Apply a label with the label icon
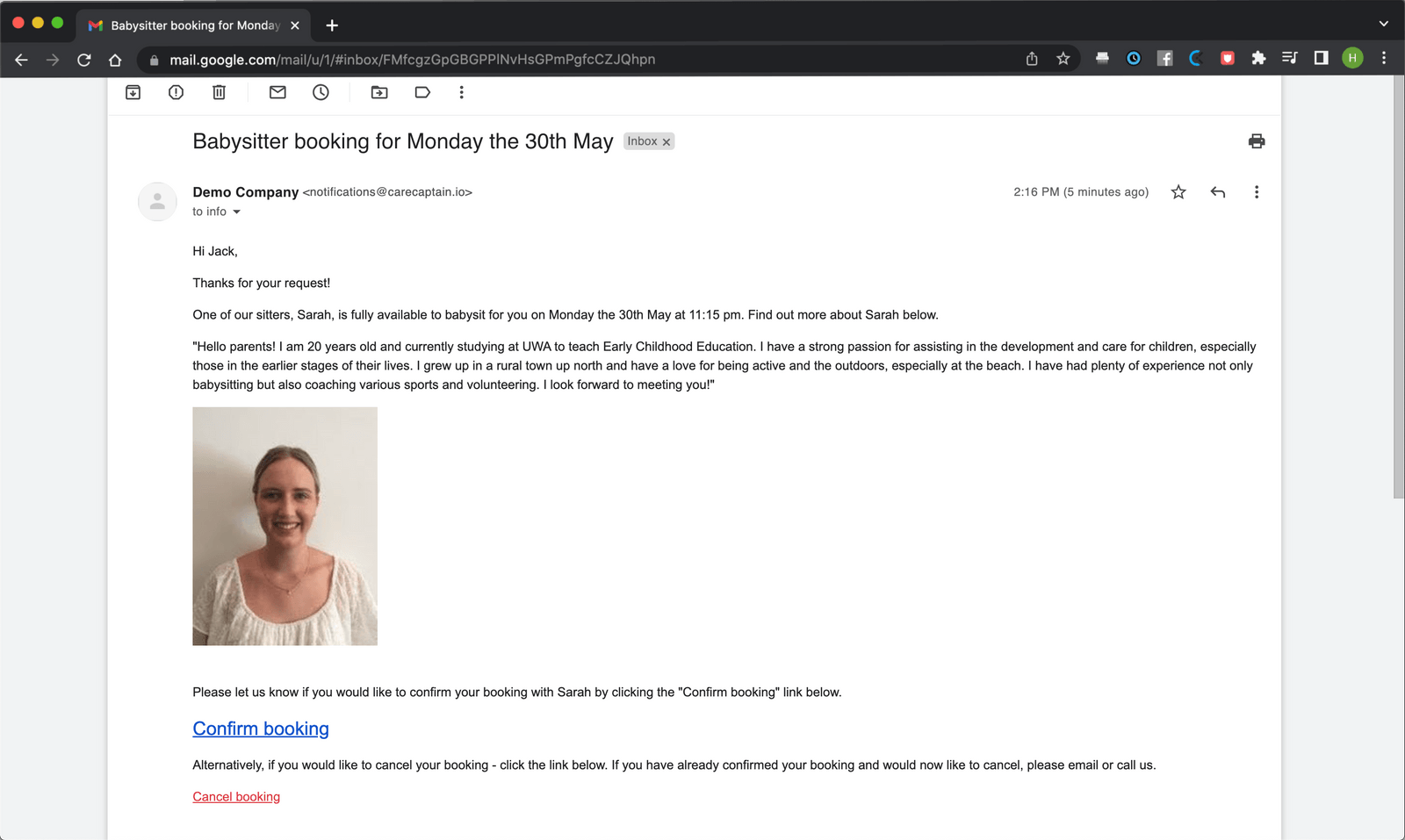 coord(422,92)
